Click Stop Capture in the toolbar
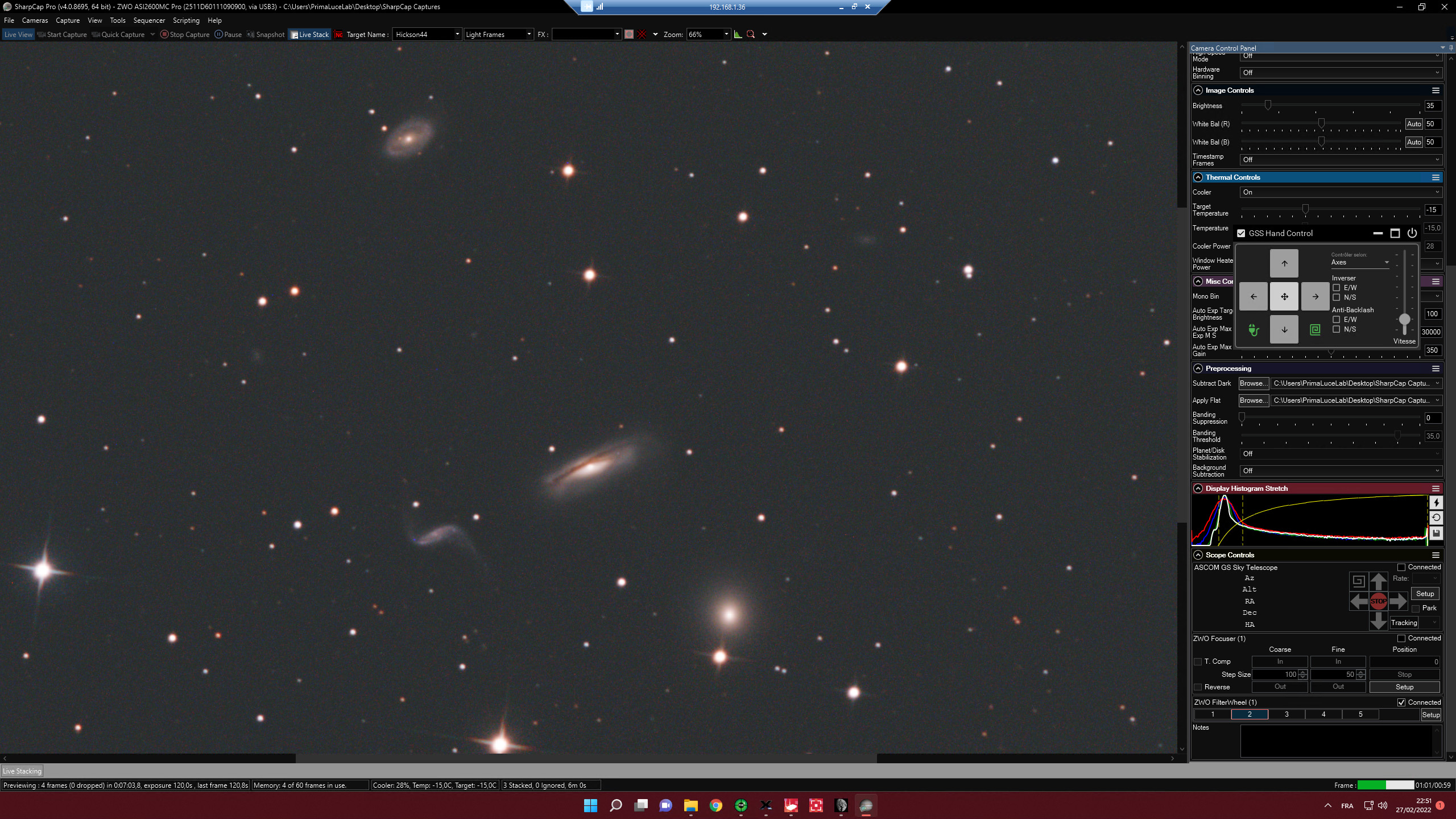1456x819 pixels. (185, 35)
